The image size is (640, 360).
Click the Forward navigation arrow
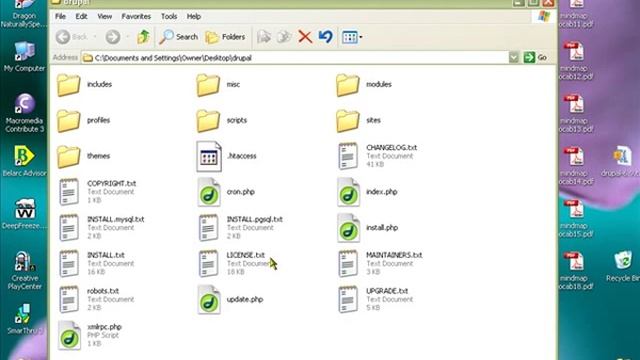(113, 37)
